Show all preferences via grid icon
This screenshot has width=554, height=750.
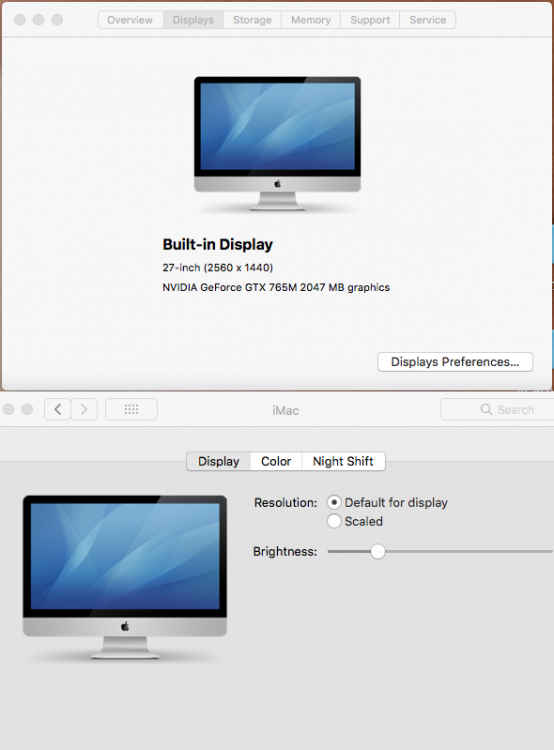(131, 409)
